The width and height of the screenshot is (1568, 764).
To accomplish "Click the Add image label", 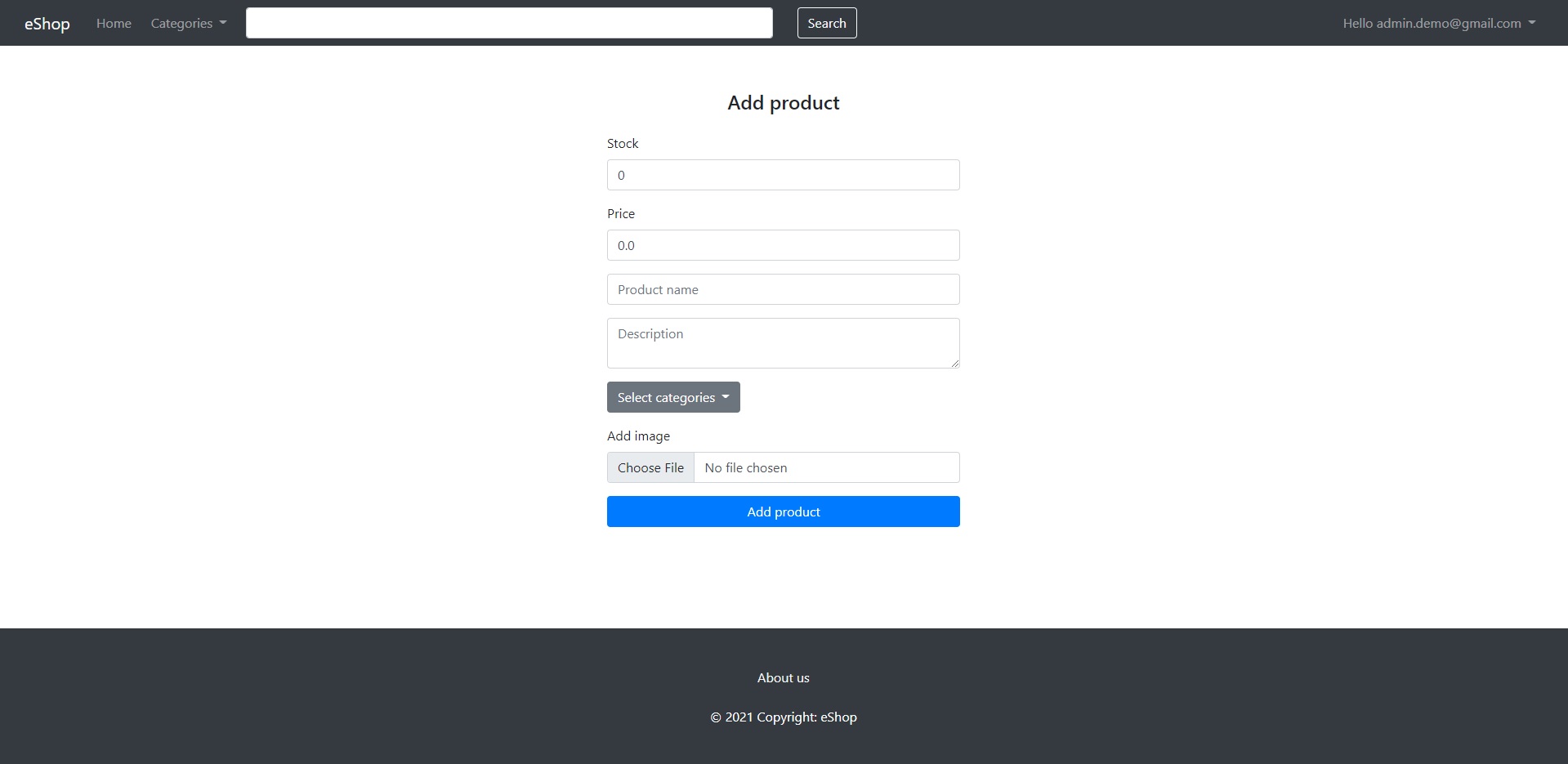I will (x=638, y=436).
